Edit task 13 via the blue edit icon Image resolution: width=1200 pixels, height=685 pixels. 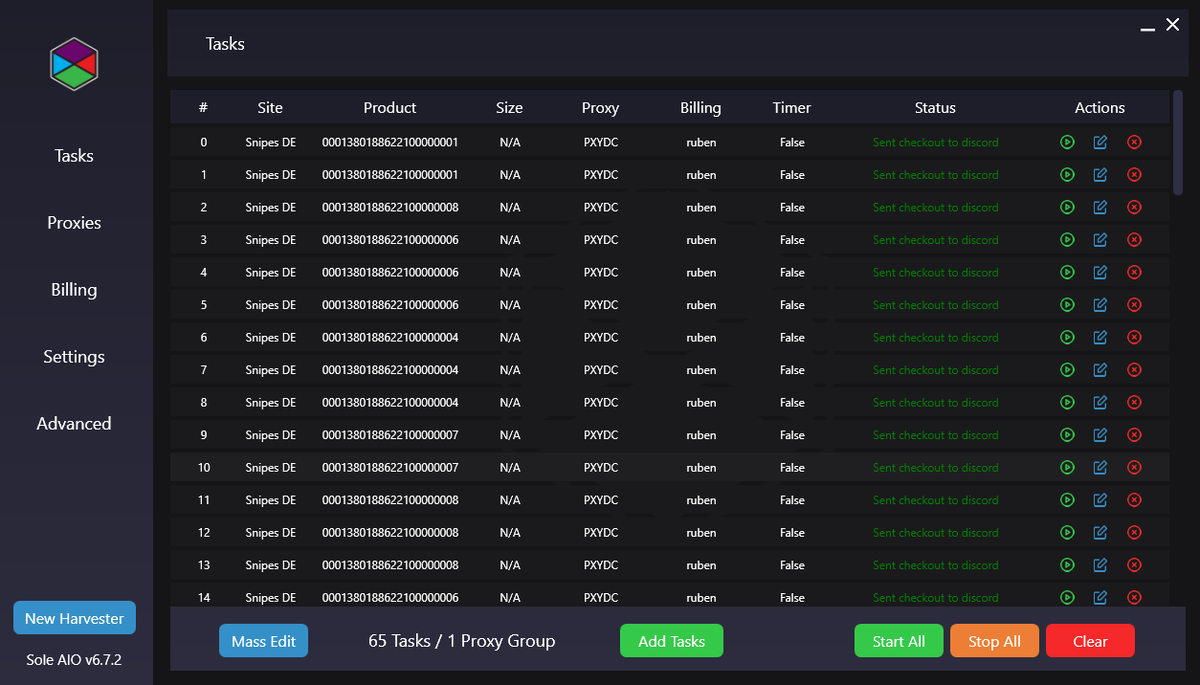[1100, 565]
